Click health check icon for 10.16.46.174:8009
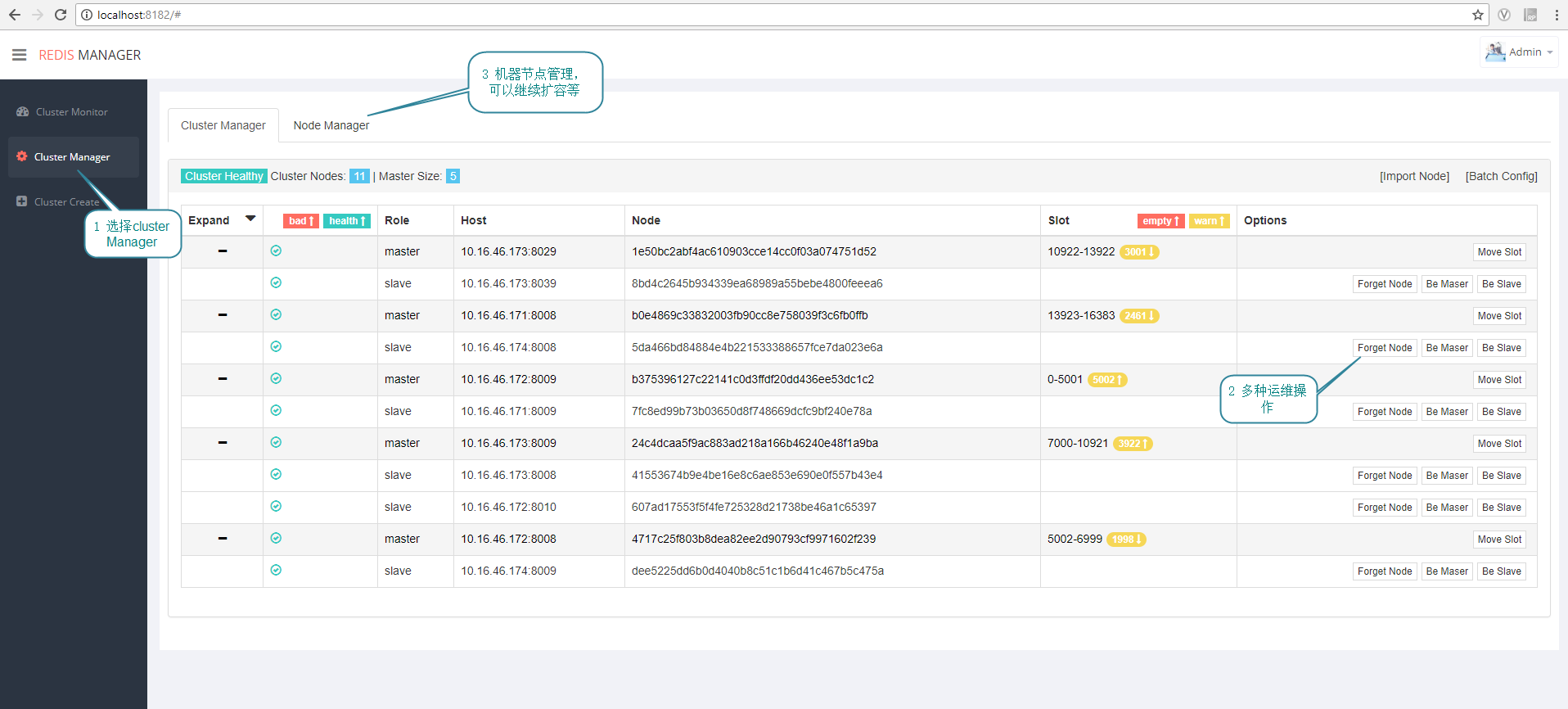The image size is (1568, 709). (276, 570)
